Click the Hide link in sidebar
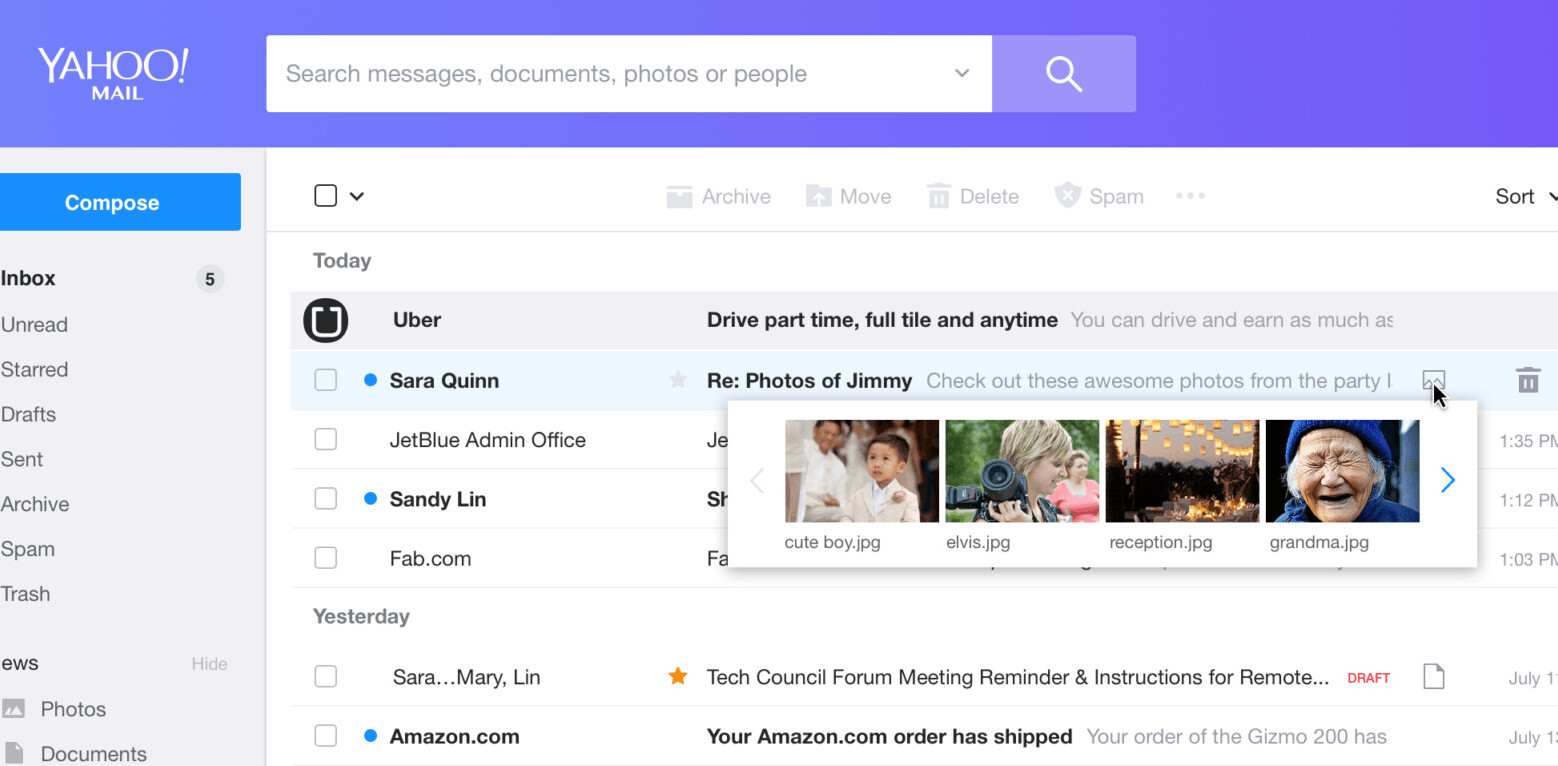 tap(209, 664)
